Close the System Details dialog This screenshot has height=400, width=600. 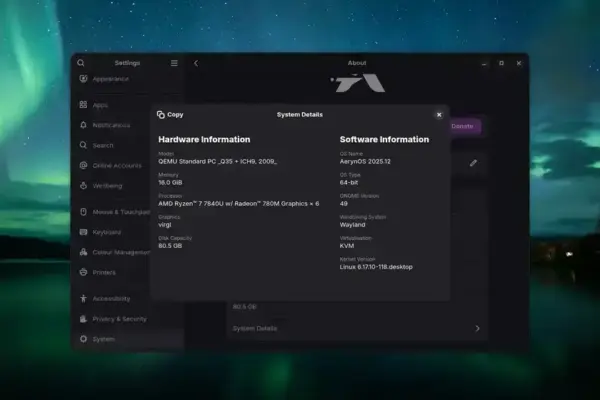pyautogui.click(x=439, y=115)
